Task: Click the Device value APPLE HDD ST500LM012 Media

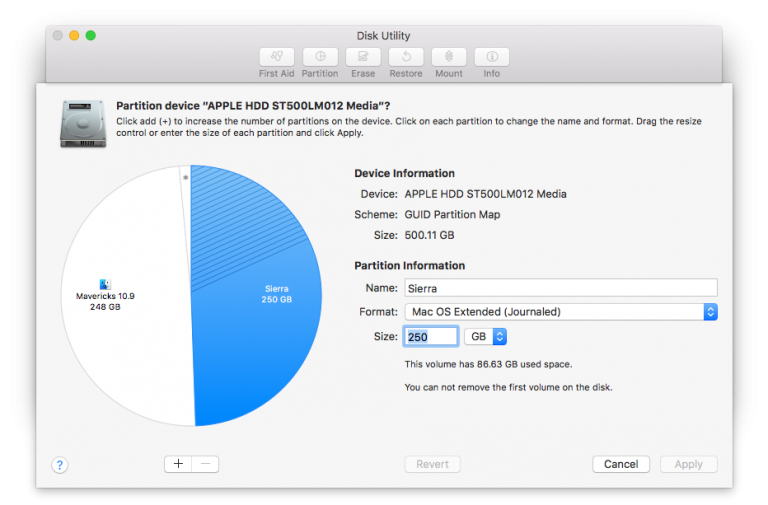Action: pyautogui.click(x=485, y=194)
